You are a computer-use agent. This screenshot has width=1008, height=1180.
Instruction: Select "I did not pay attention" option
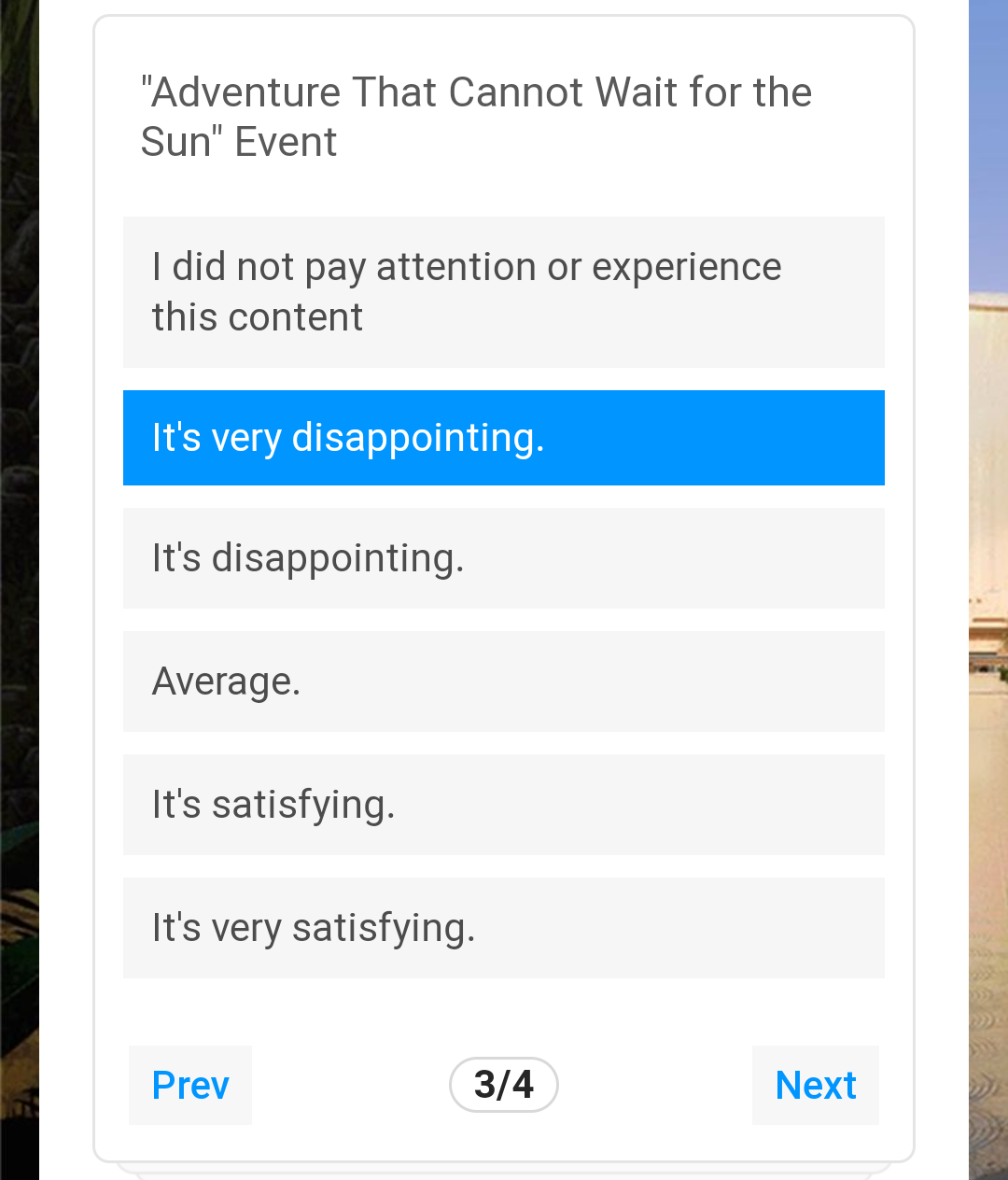(504, 292)
